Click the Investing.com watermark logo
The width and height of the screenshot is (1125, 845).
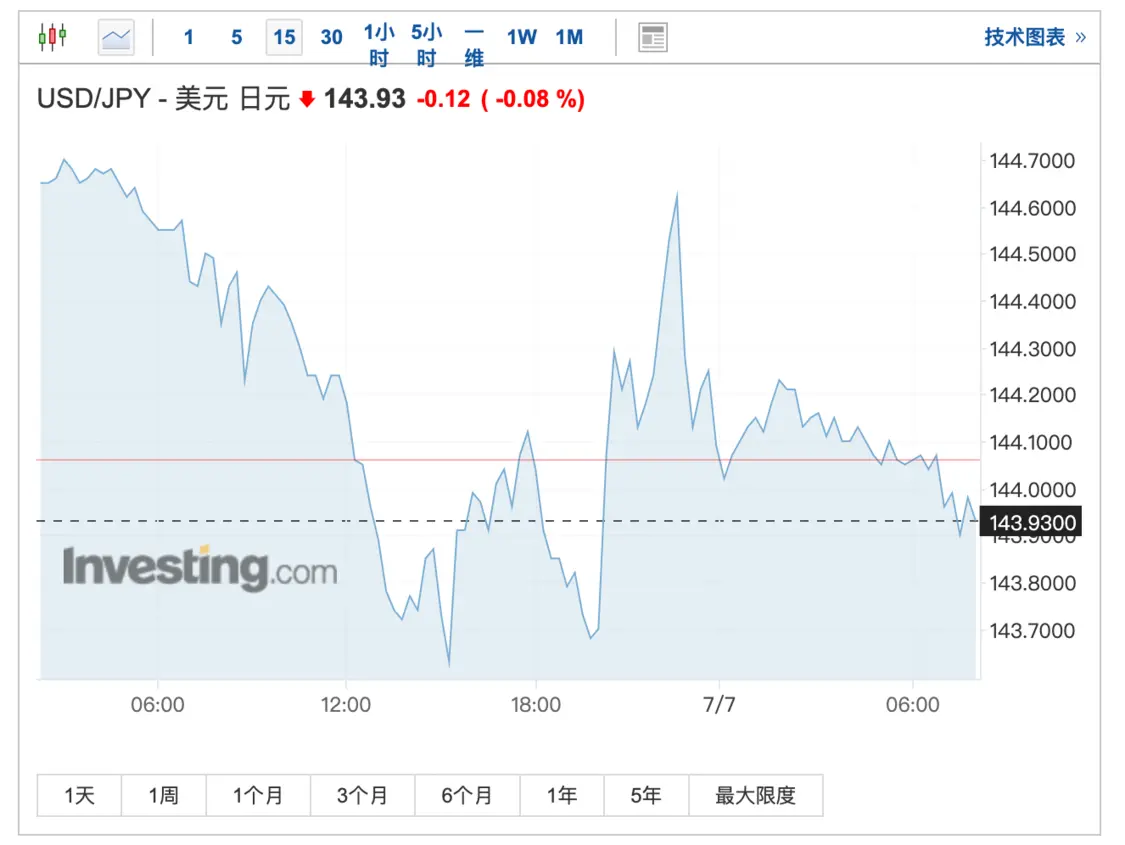199,568
